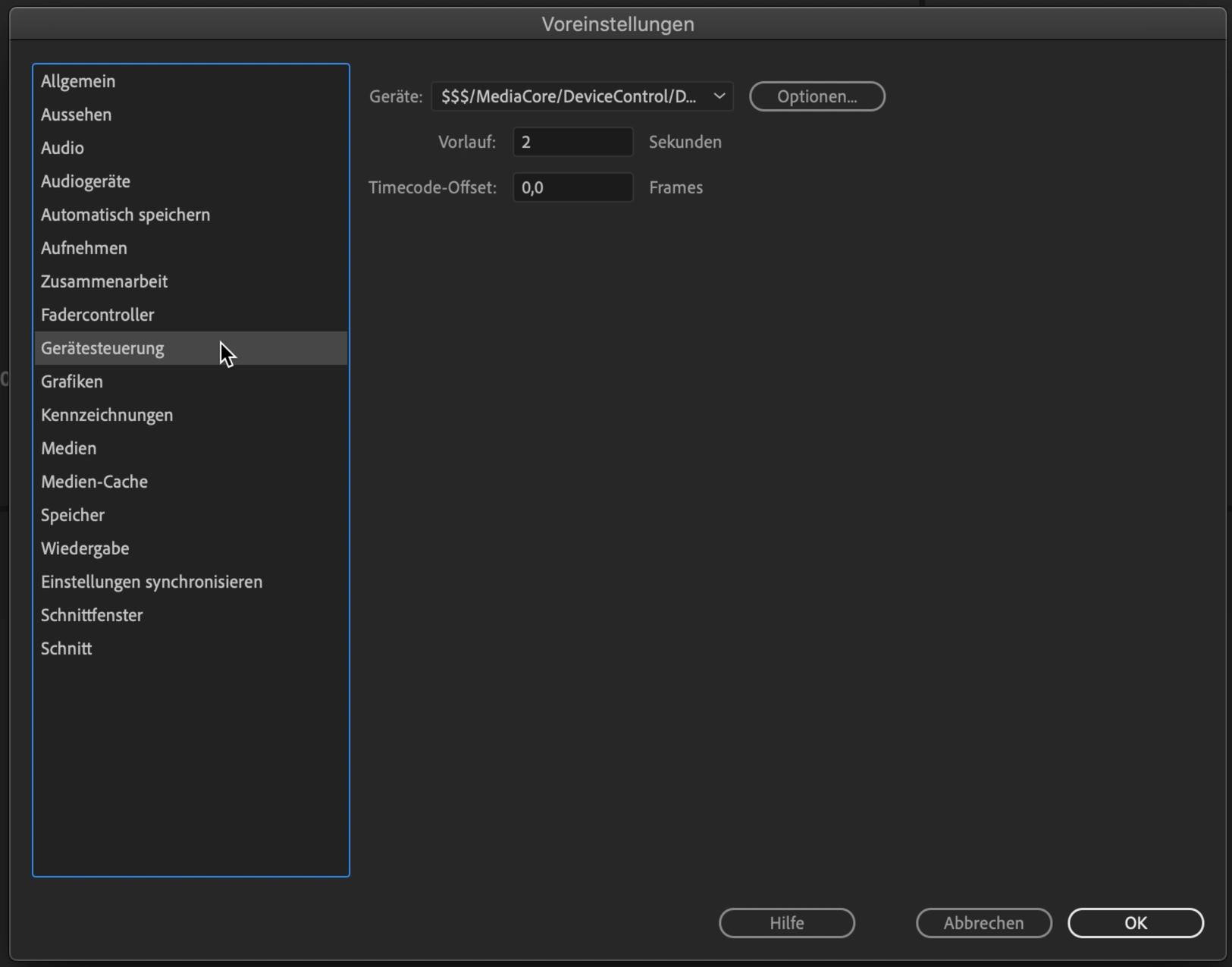1232x967 pixels.
Task: Switch to Medien-Cache settings
Action: click(94, 482)
